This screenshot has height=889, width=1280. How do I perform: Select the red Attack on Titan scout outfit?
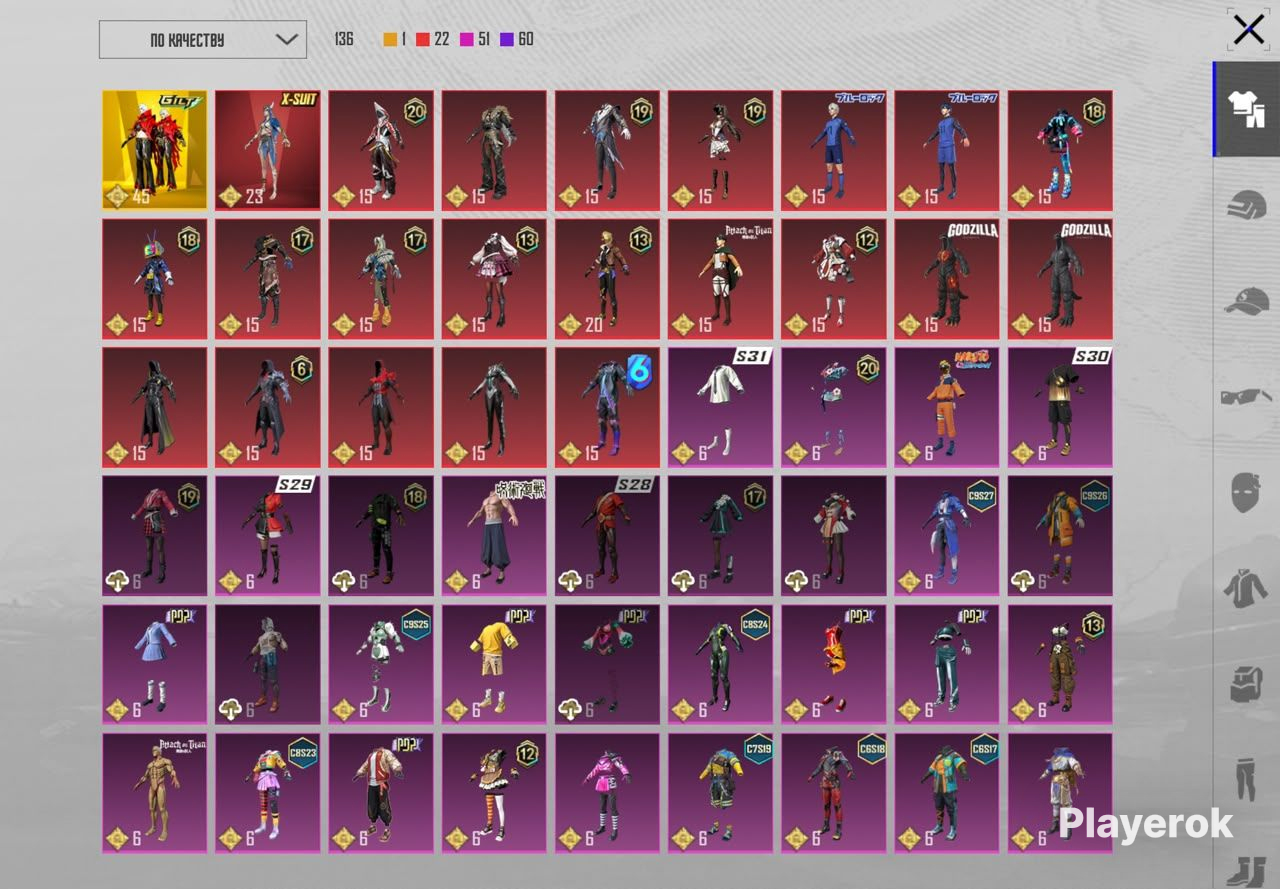click(721, 279)
